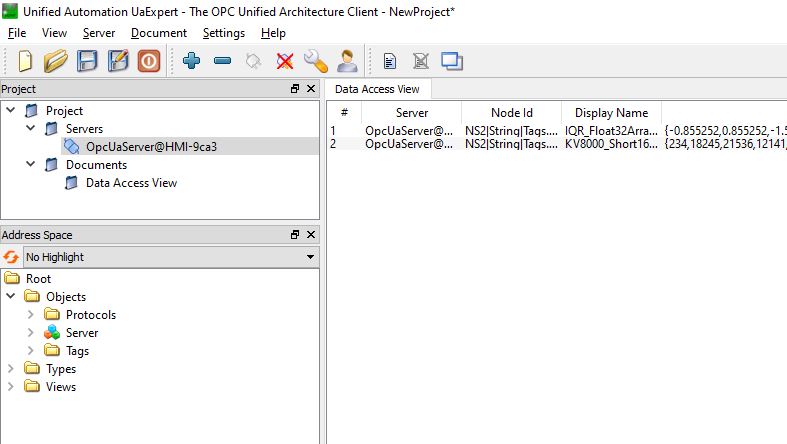Sort by the Server column header
This screenshot has width=787, height=444.
pos(412,112)
